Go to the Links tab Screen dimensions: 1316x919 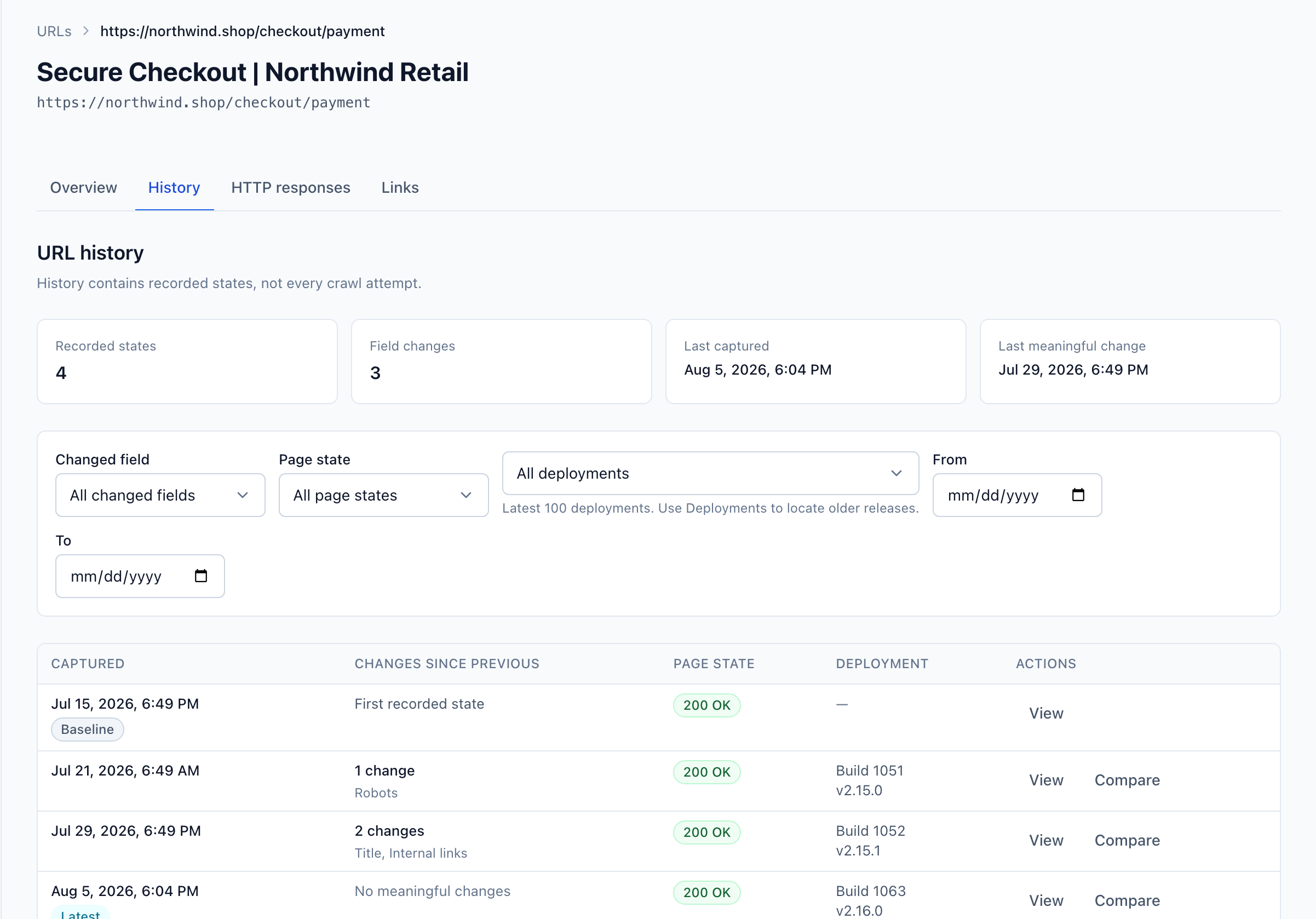click(x=400, y=187)
